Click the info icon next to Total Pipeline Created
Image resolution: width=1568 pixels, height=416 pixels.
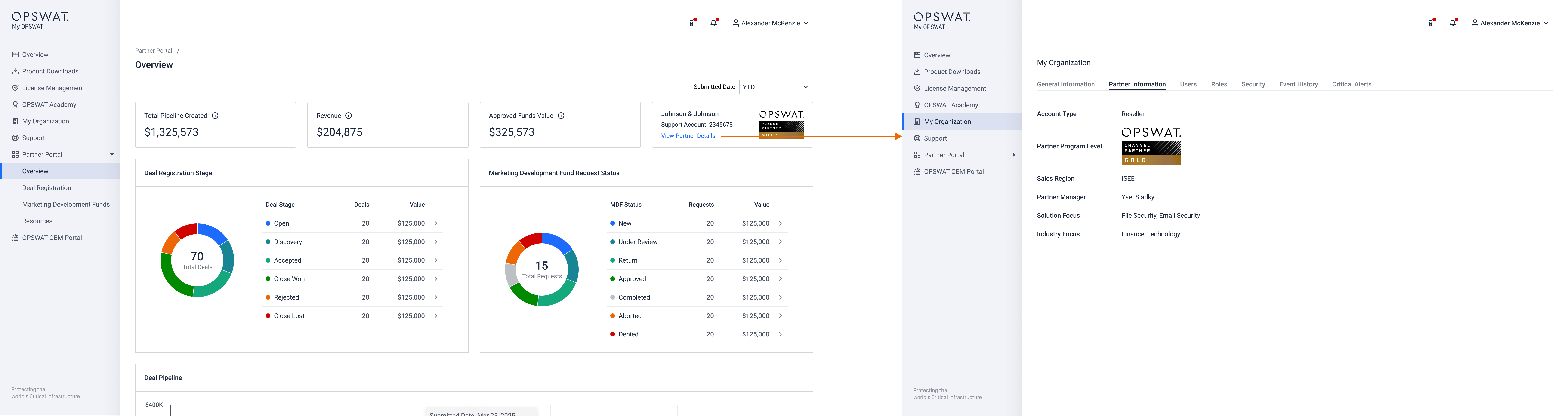[215, 116]
